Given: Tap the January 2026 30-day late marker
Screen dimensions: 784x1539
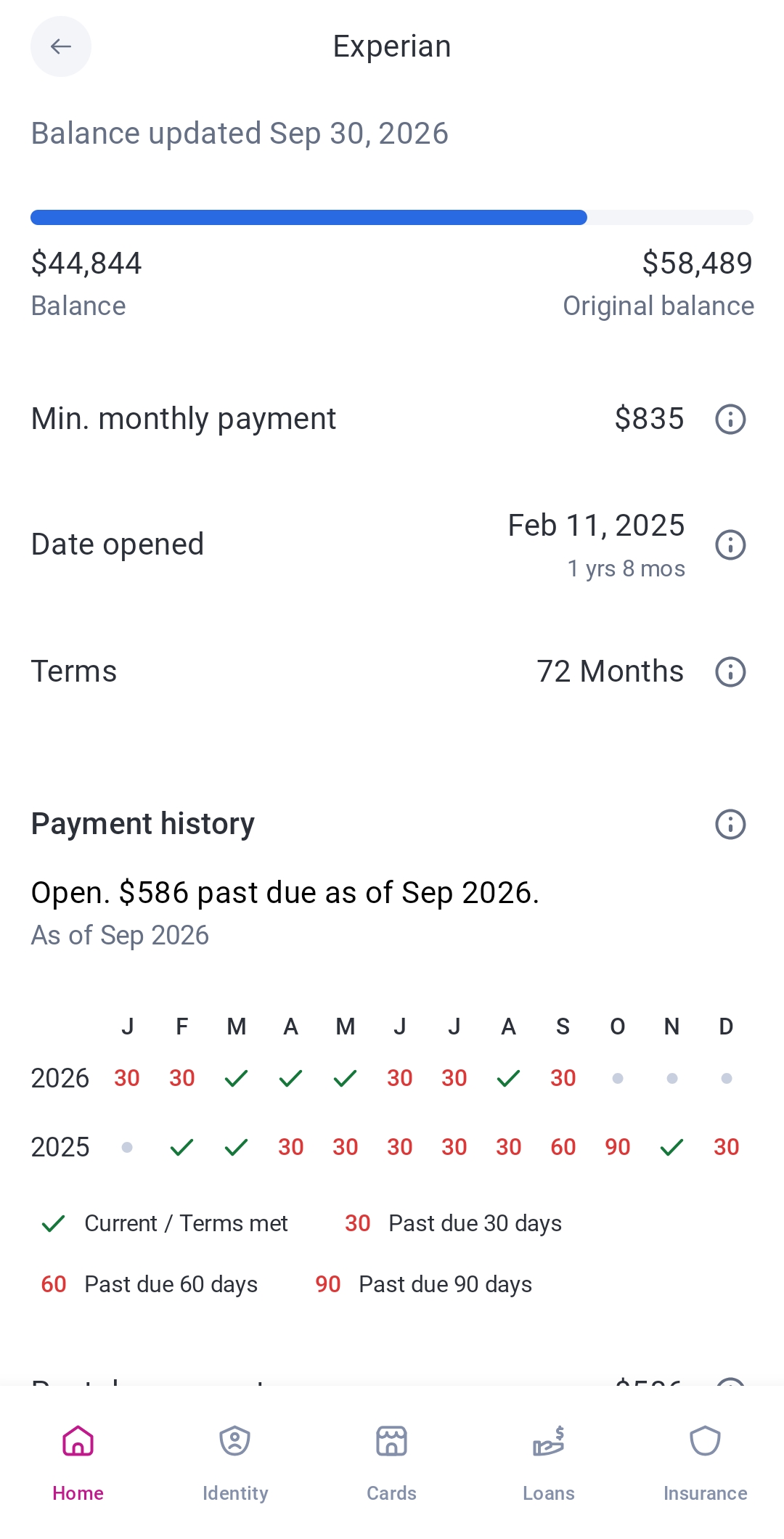Looking at the screenshot, I should click(127, 1078).
